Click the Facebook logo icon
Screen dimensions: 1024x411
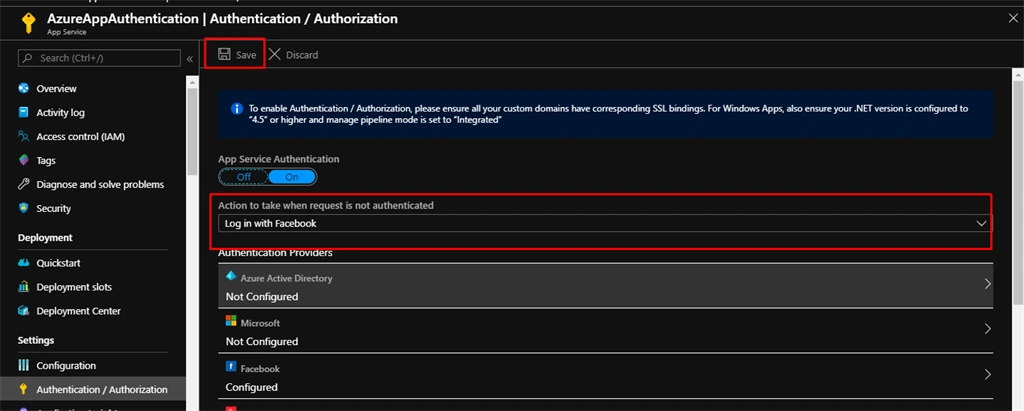pos(231,367)
